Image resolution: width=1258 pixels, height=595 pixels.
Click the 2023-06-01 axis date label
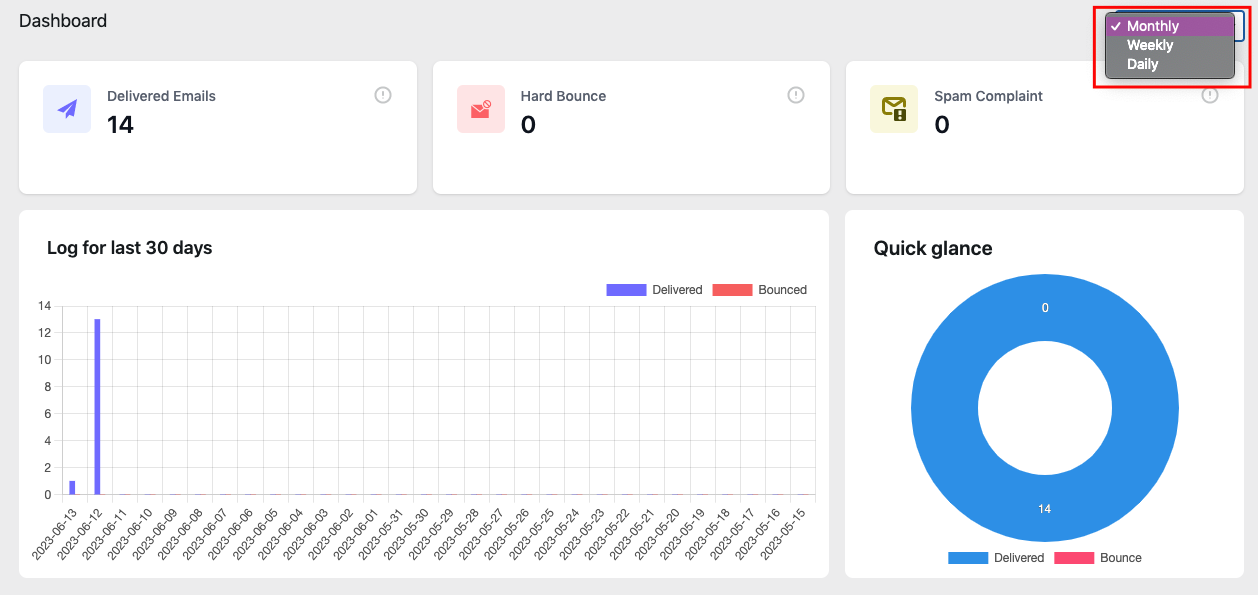tap(359, 532)
